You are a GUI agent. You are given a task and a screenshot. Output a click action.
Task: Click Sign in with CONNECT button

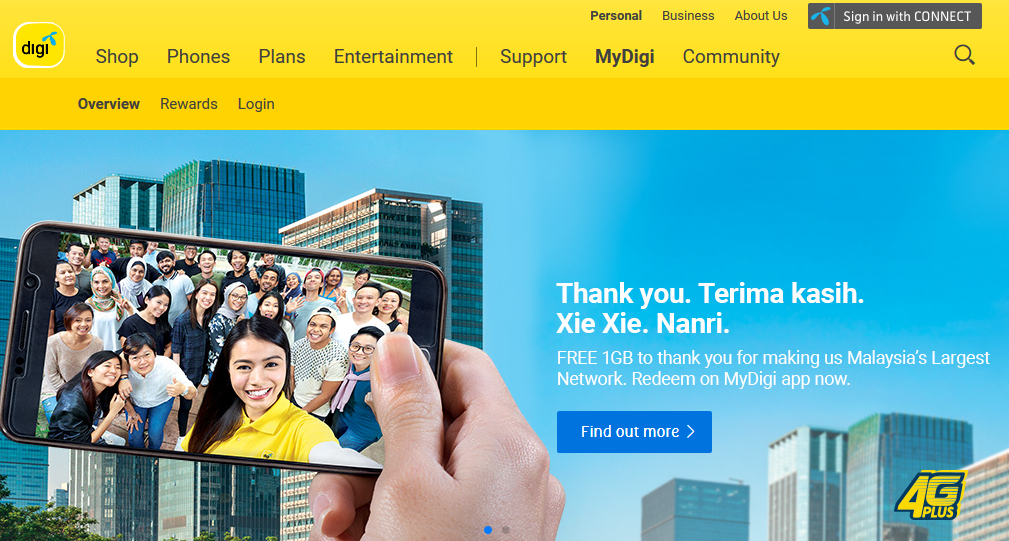pos(894,16)
